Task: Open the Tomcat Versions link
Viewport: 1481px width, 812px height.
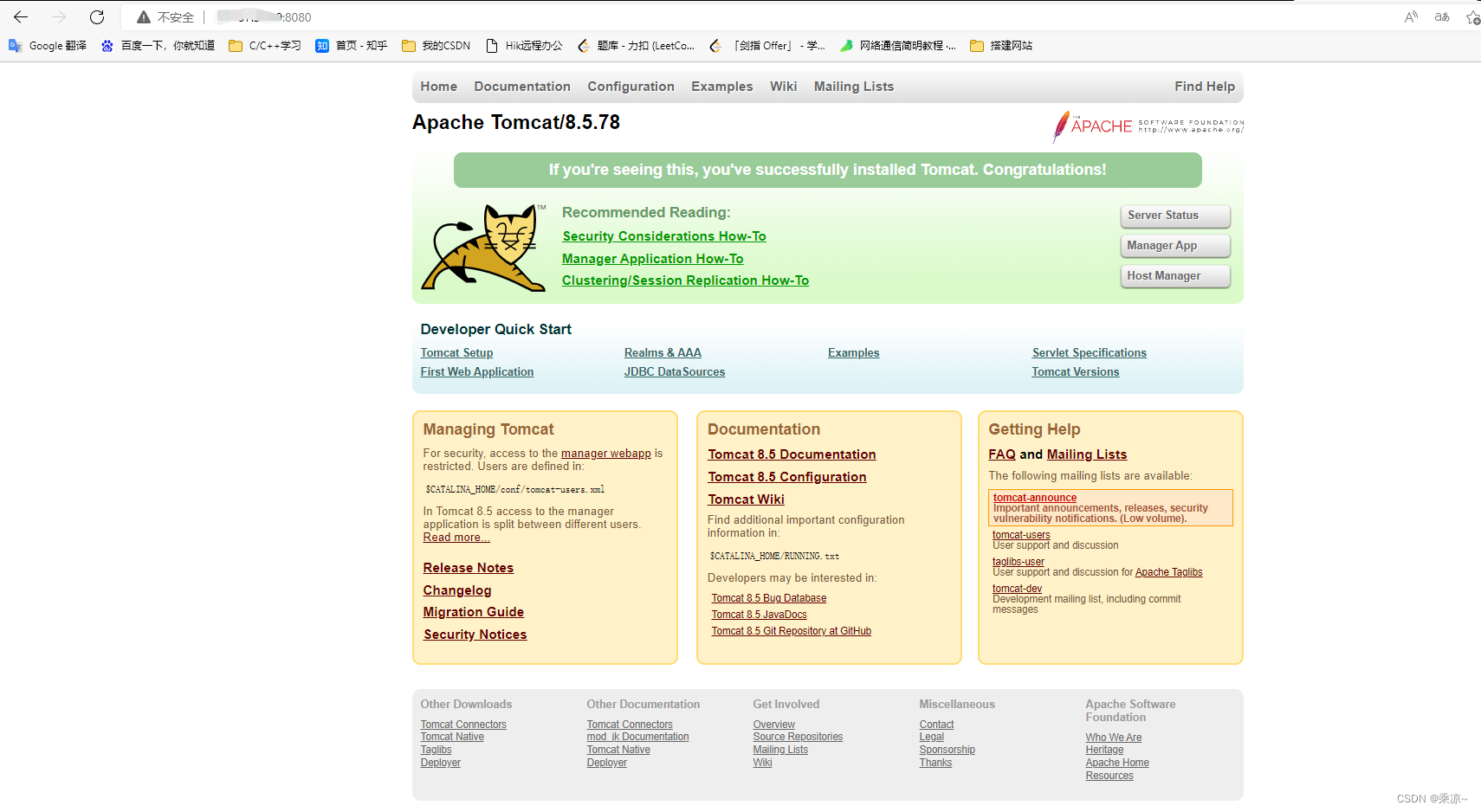Action: (x=1076, y=372)
